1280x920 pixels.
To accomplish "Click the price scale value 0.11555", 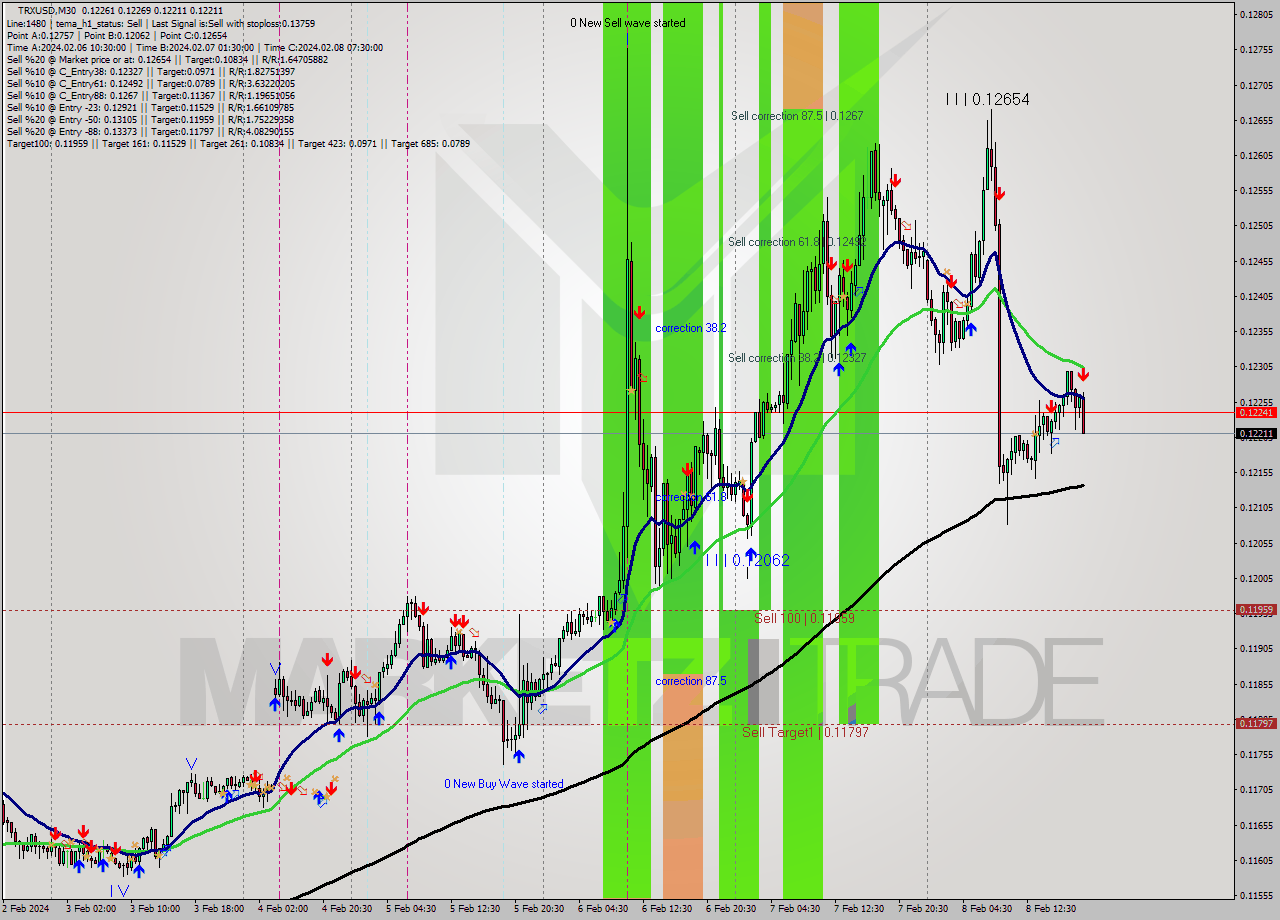I will coord(1256,895).
